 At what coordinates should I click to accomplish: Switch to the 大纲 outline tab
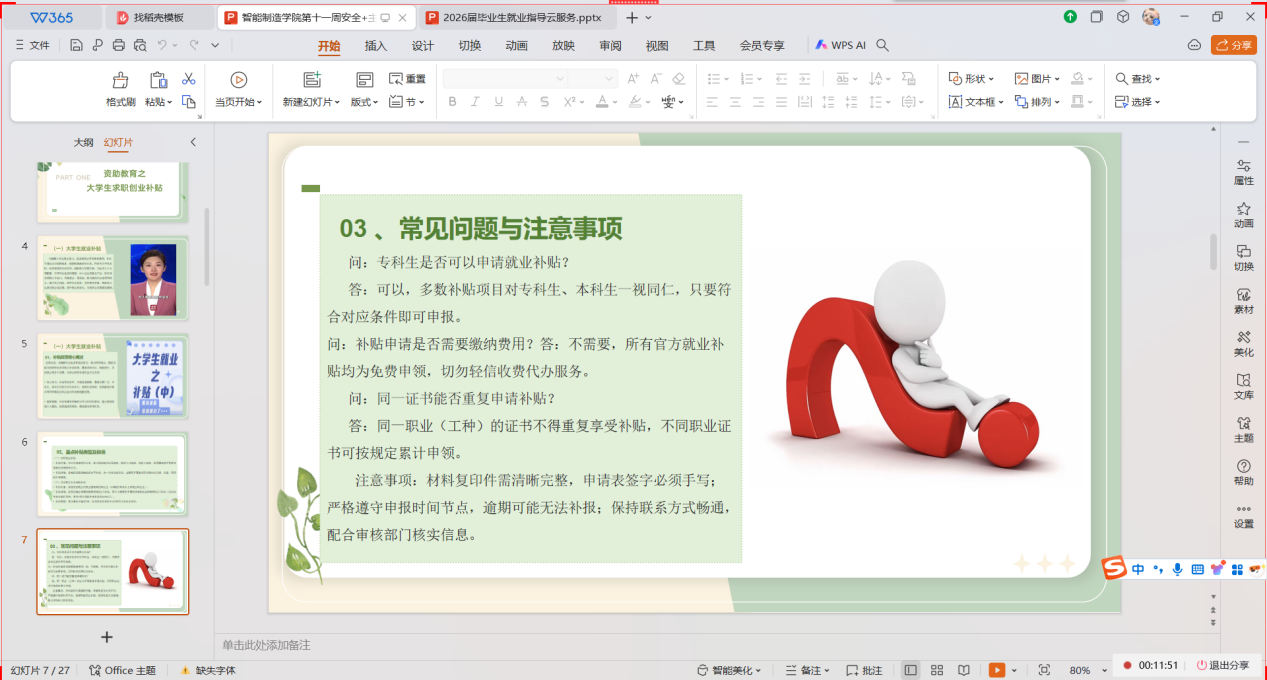coord(84,142)
